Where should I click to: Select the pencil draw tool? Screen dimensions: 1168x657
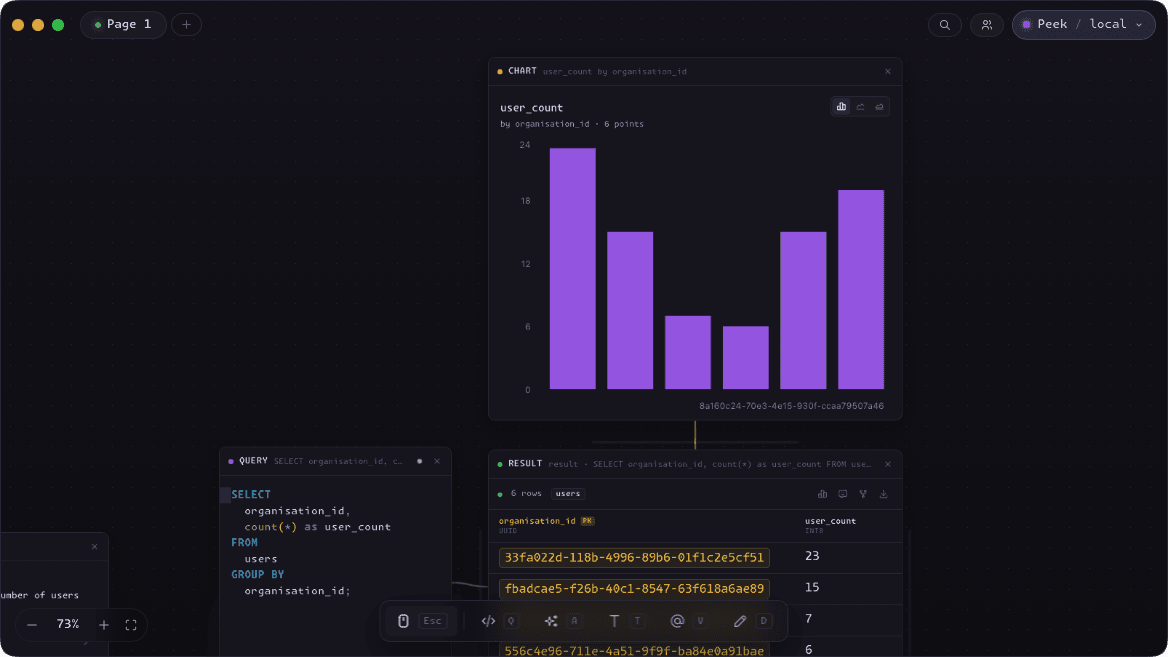coord(740,620)
